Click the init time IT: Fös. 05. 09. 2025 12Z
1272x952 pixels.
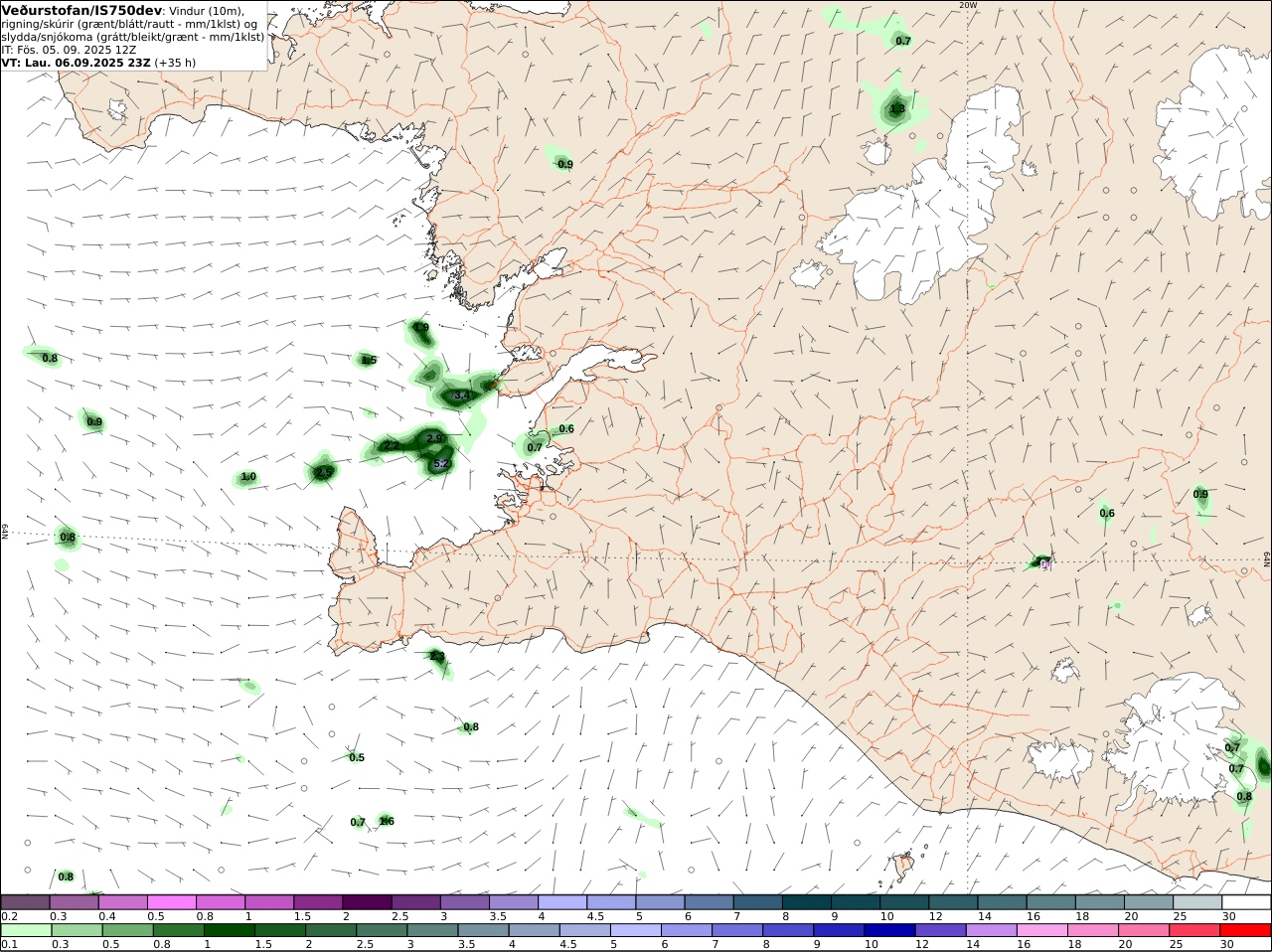69,50
